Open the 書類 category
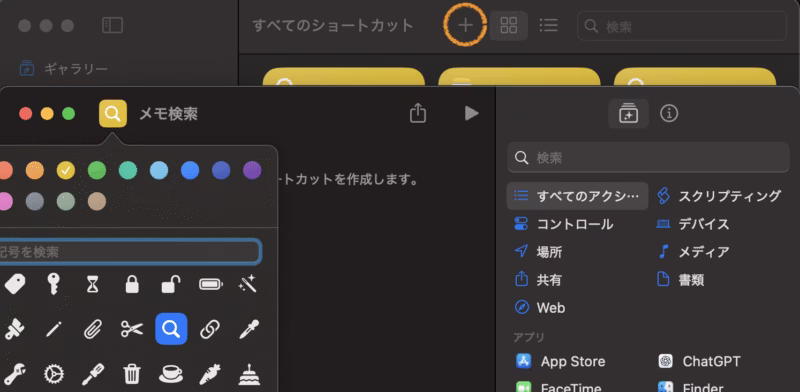Image resolution: width=800 pixels, height=392 pixels. (681, 280)
